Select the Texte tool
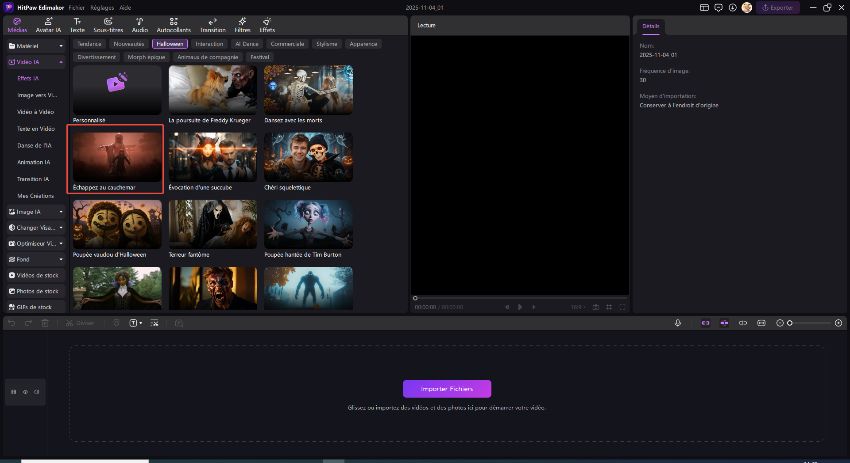Screen dimensions: 850x463 [x=77, y=24]
